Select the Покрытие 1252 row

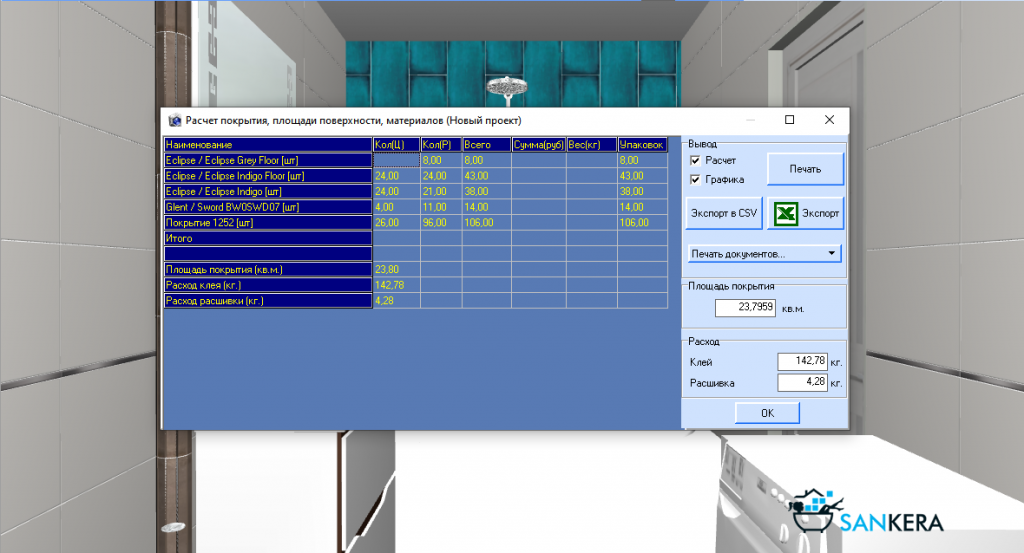click(266, 223)
